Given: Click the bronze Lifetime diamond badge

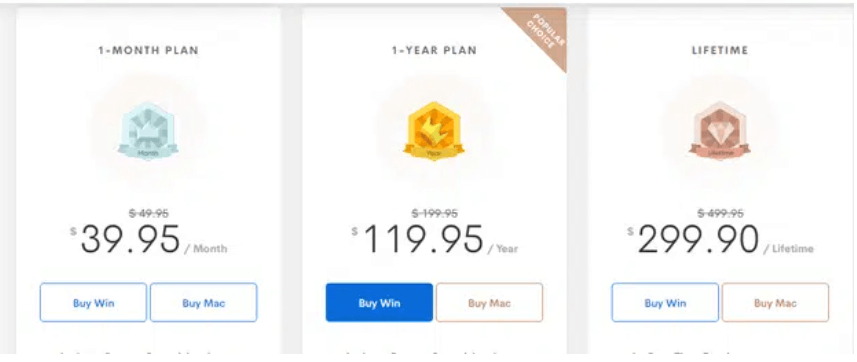Looking at the screenshot, I should [x=720, y=131].
